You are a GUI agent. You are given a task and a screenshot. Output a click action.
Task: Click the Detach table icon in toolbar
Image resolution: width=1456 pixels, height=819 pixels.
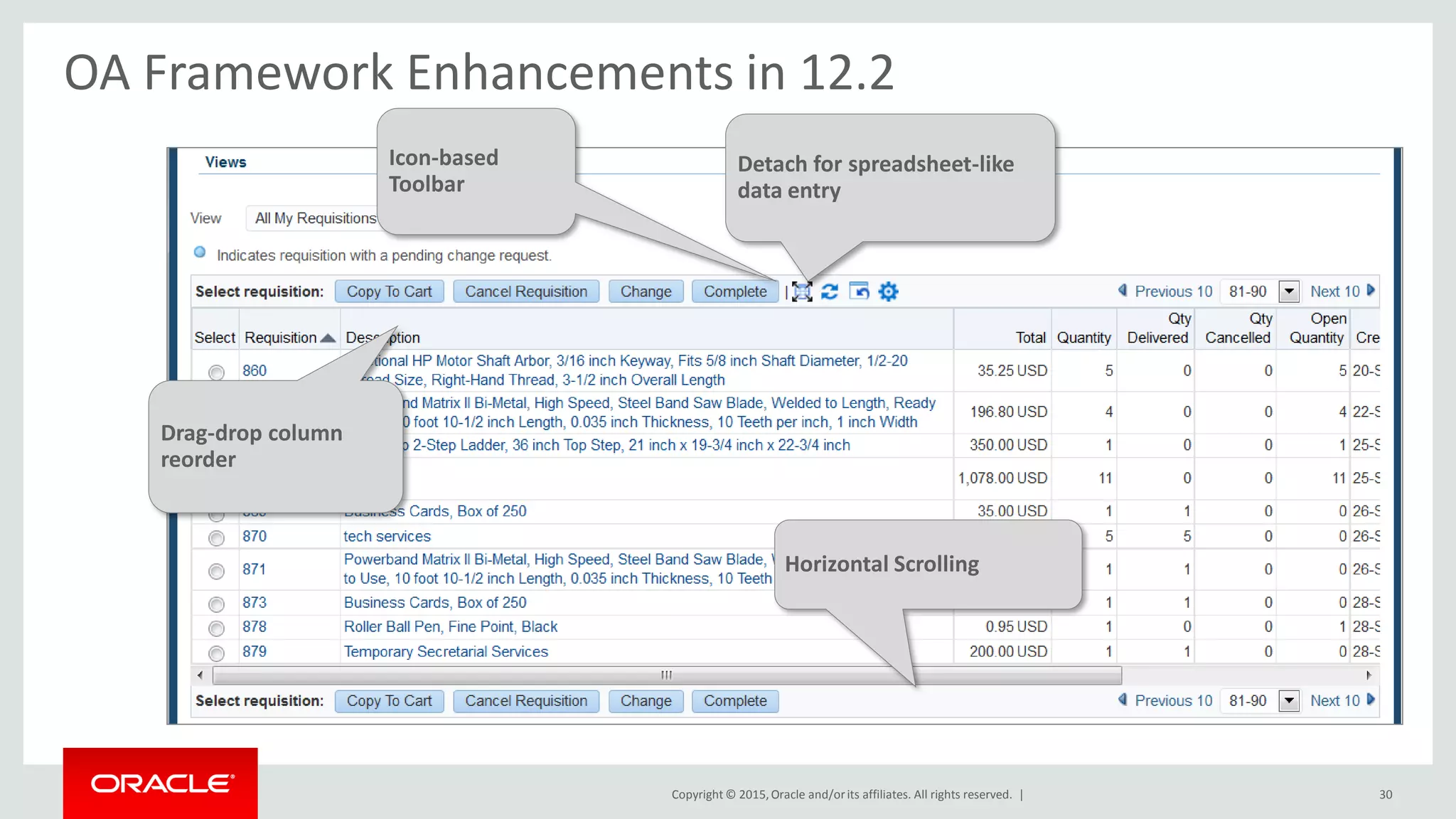(802, 291)
